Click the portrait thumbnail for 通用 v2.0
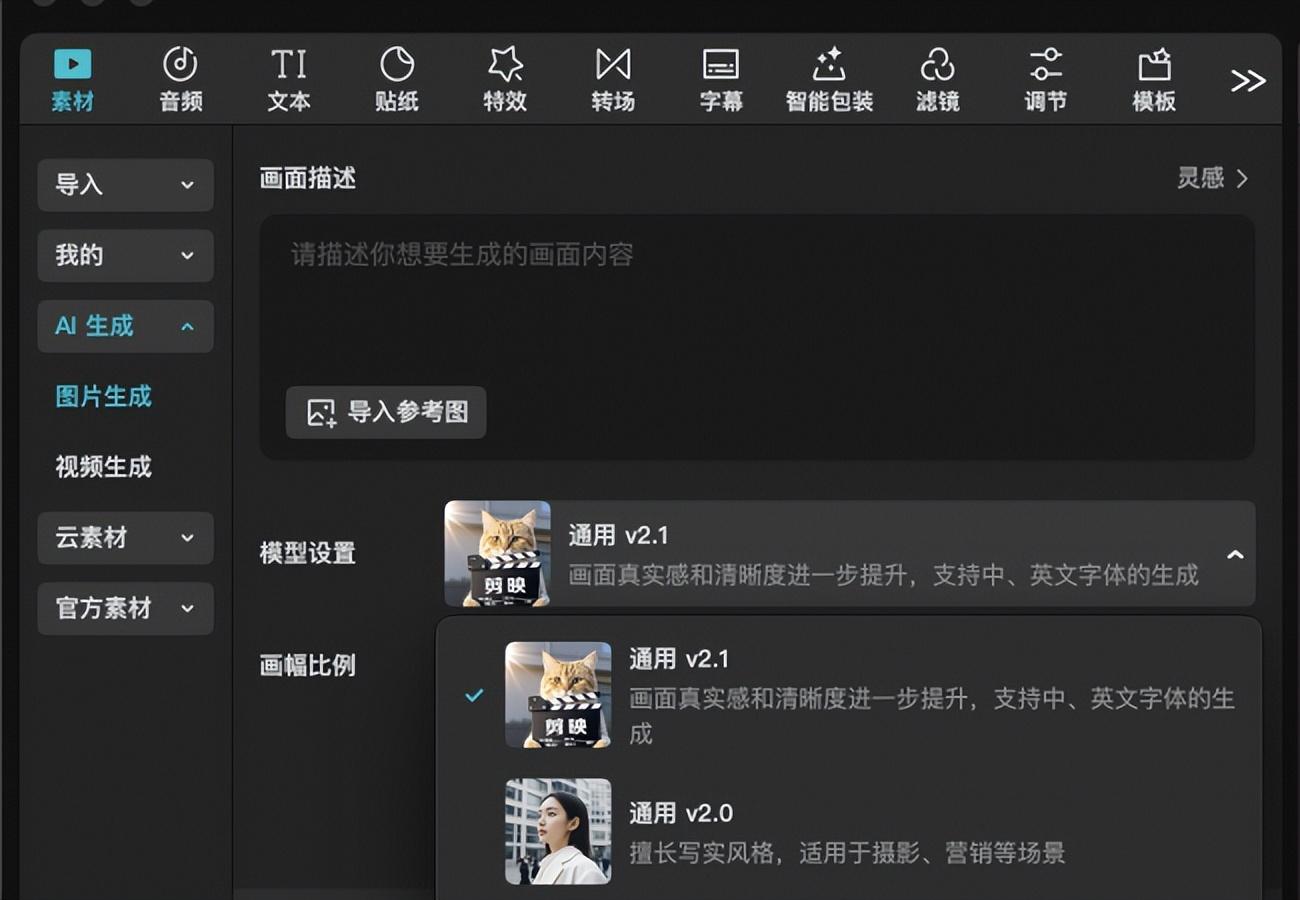The width and height of the screenshot is (1300, 900). [558, 832]
